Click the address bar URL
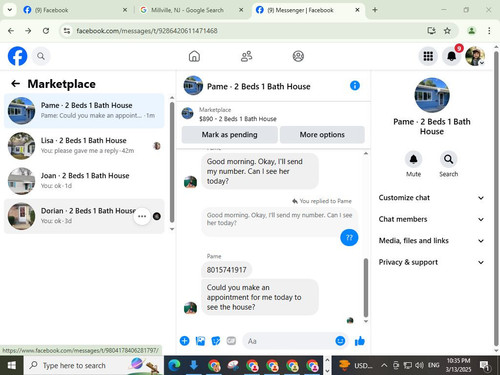 click(147, 31)
